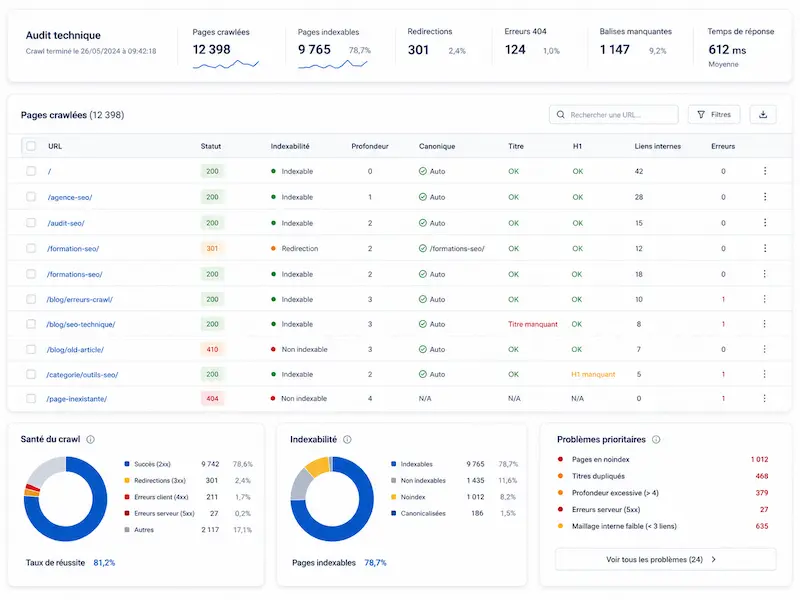Check the /formations-seo/ row checkbox
800x600 pixels.
tap(31, 274)
